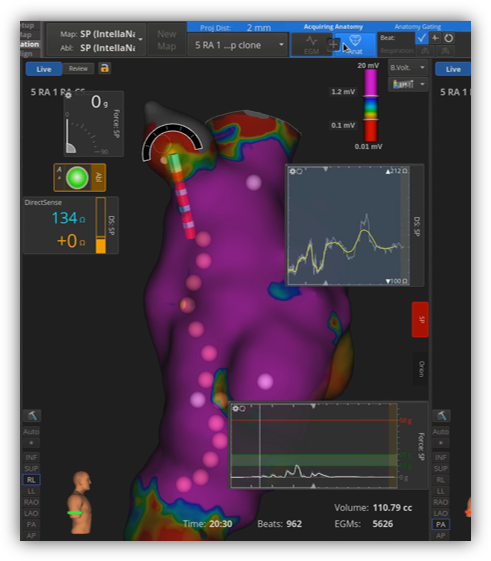
Task: Select RAO view in left pane
Action: (x=31, y=502)
